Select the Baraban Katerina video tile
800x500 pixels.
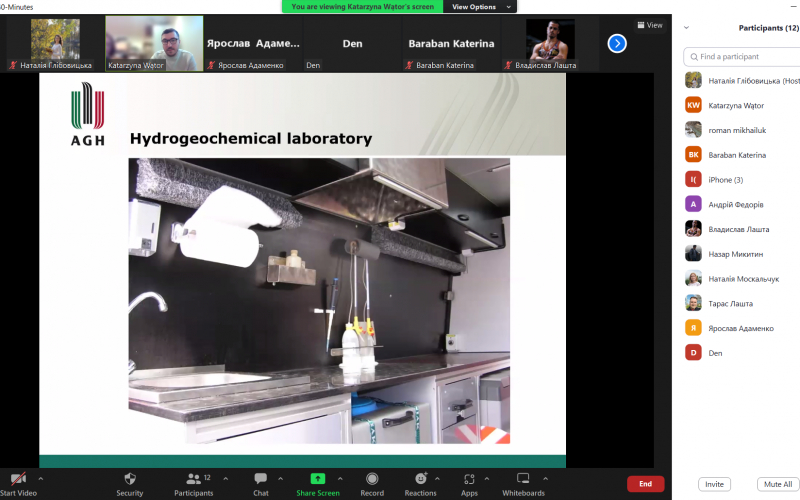click(451, 43)
